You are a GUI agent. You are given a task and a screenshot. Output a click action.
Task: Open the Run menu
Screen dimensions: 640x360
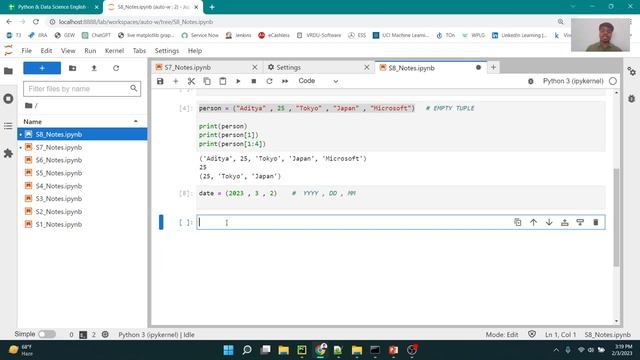tap(90, 51)
